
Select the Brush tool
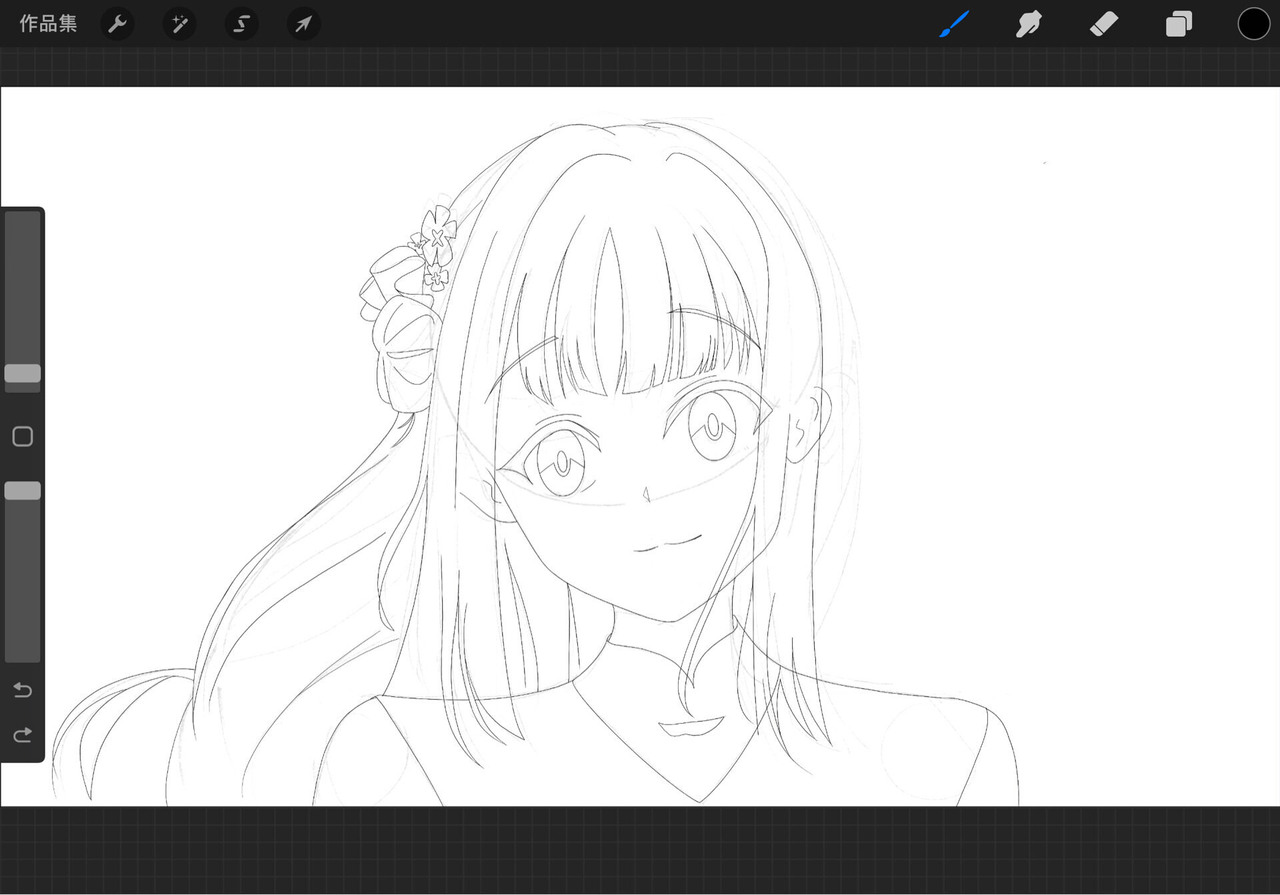[x=954, y=24]
